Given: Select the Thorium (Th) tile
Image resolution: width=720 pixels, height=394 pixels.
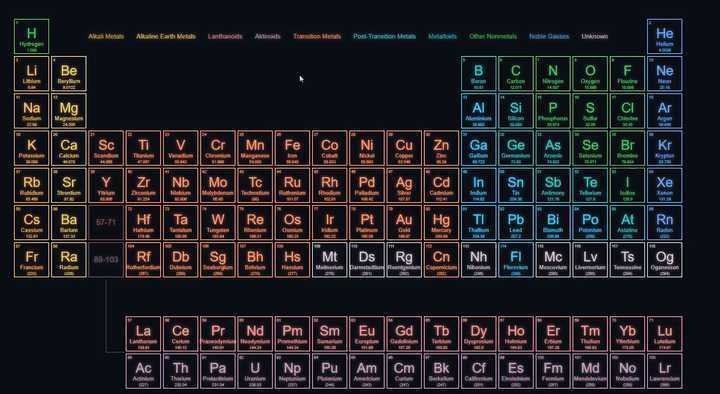Looking at the screenshot, I should [x=180, y=371].
